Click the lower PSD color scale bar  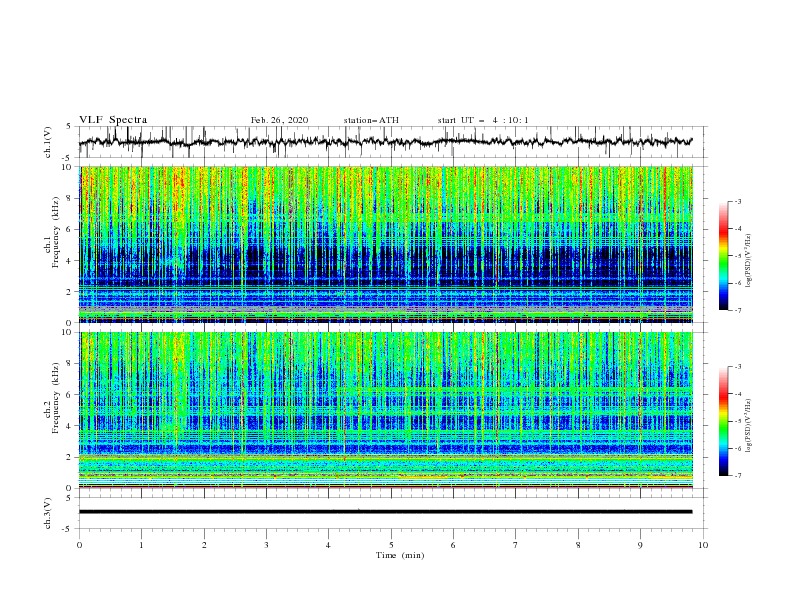coord(724,421)
